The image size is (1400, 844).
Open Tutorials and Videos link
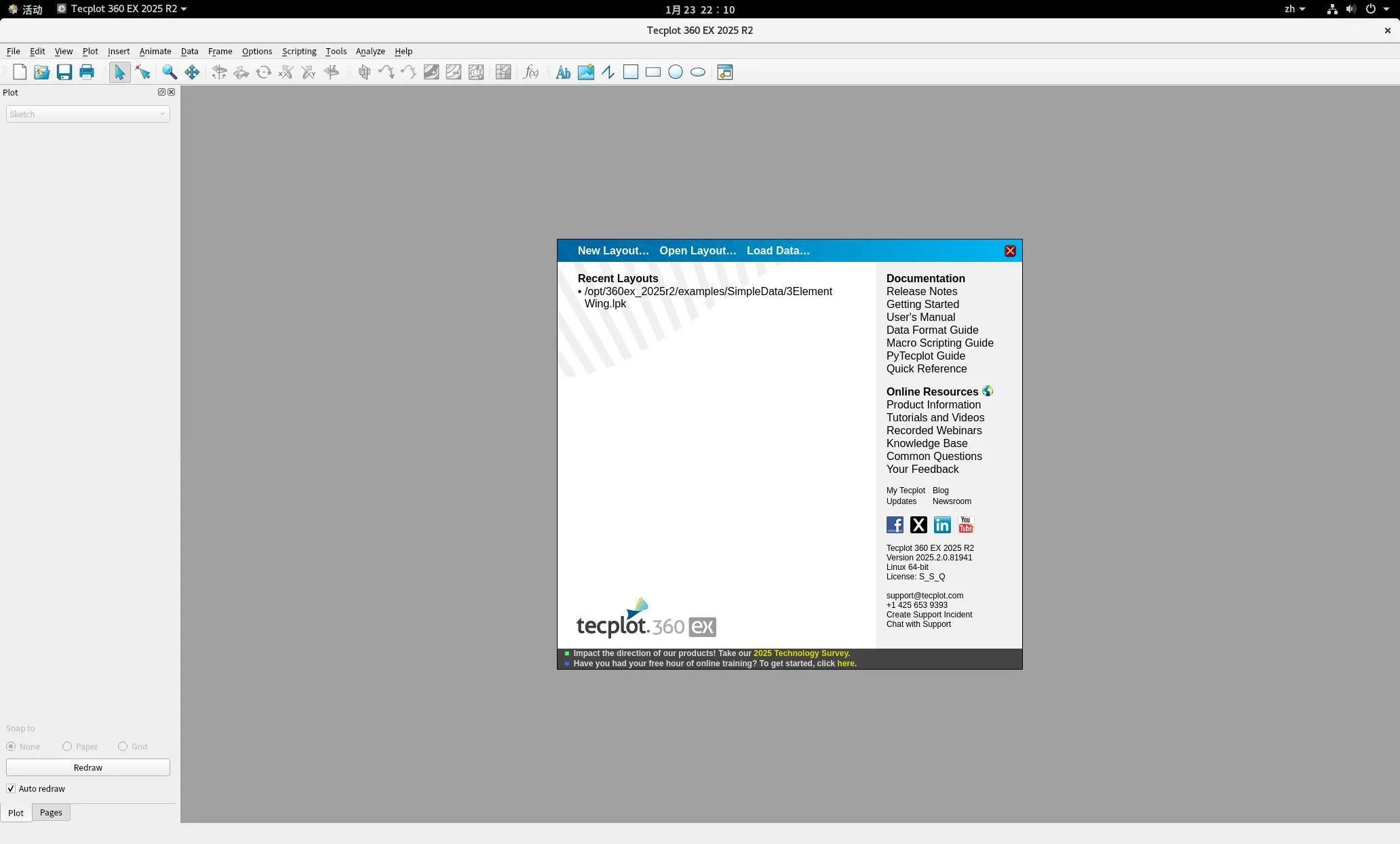[x=935, y=417]
